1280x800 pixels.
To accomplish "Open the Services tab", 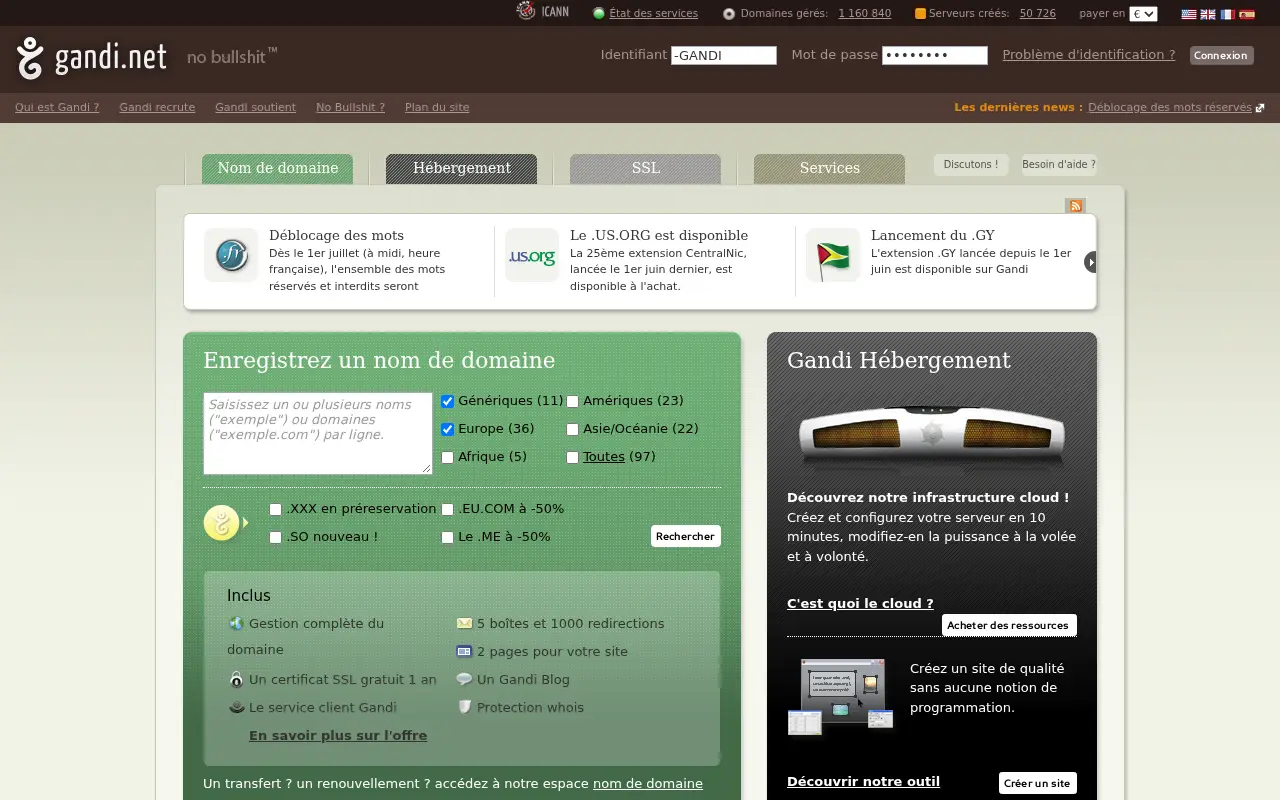I will tap(829, 168).
